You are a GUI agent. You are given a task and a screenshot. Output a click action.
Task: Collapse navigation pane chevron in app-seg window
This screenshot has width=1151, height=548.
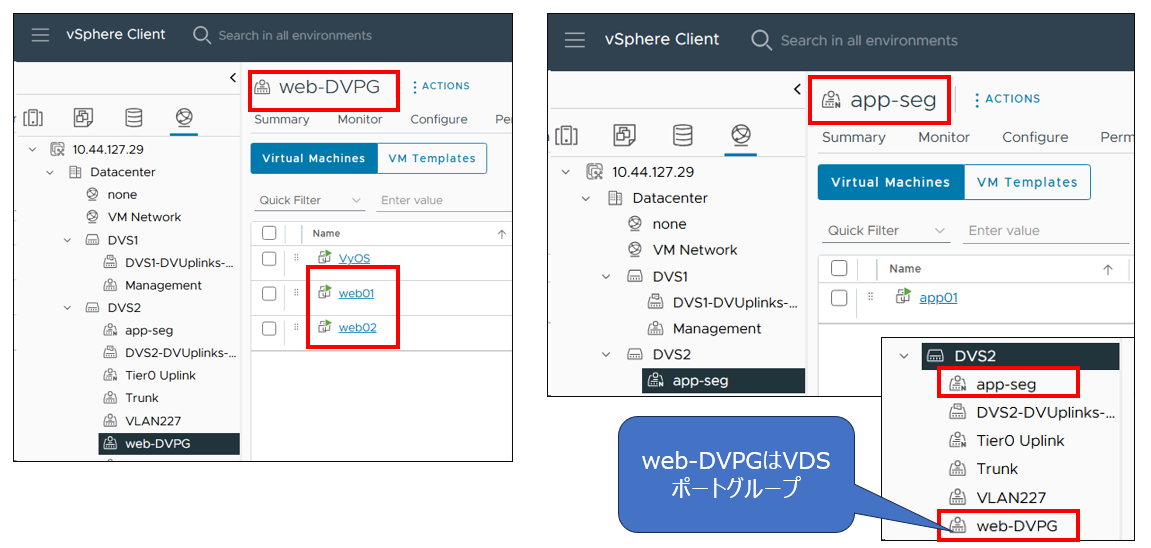(798, 89)
